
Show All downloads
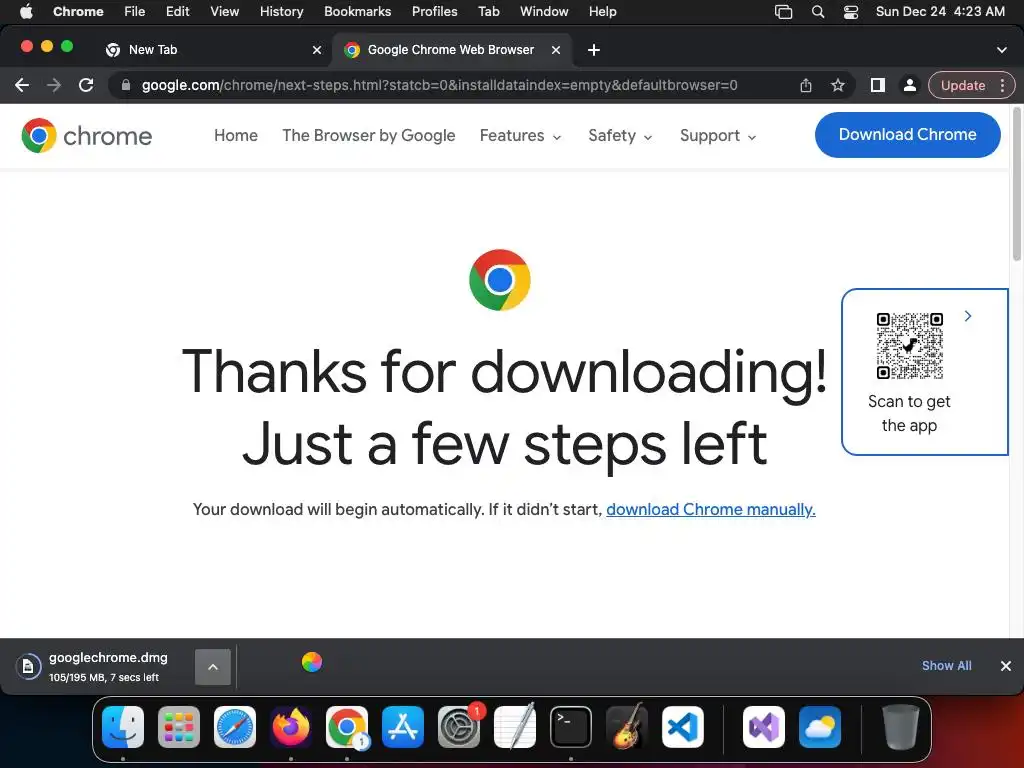[x=946, y=665]
